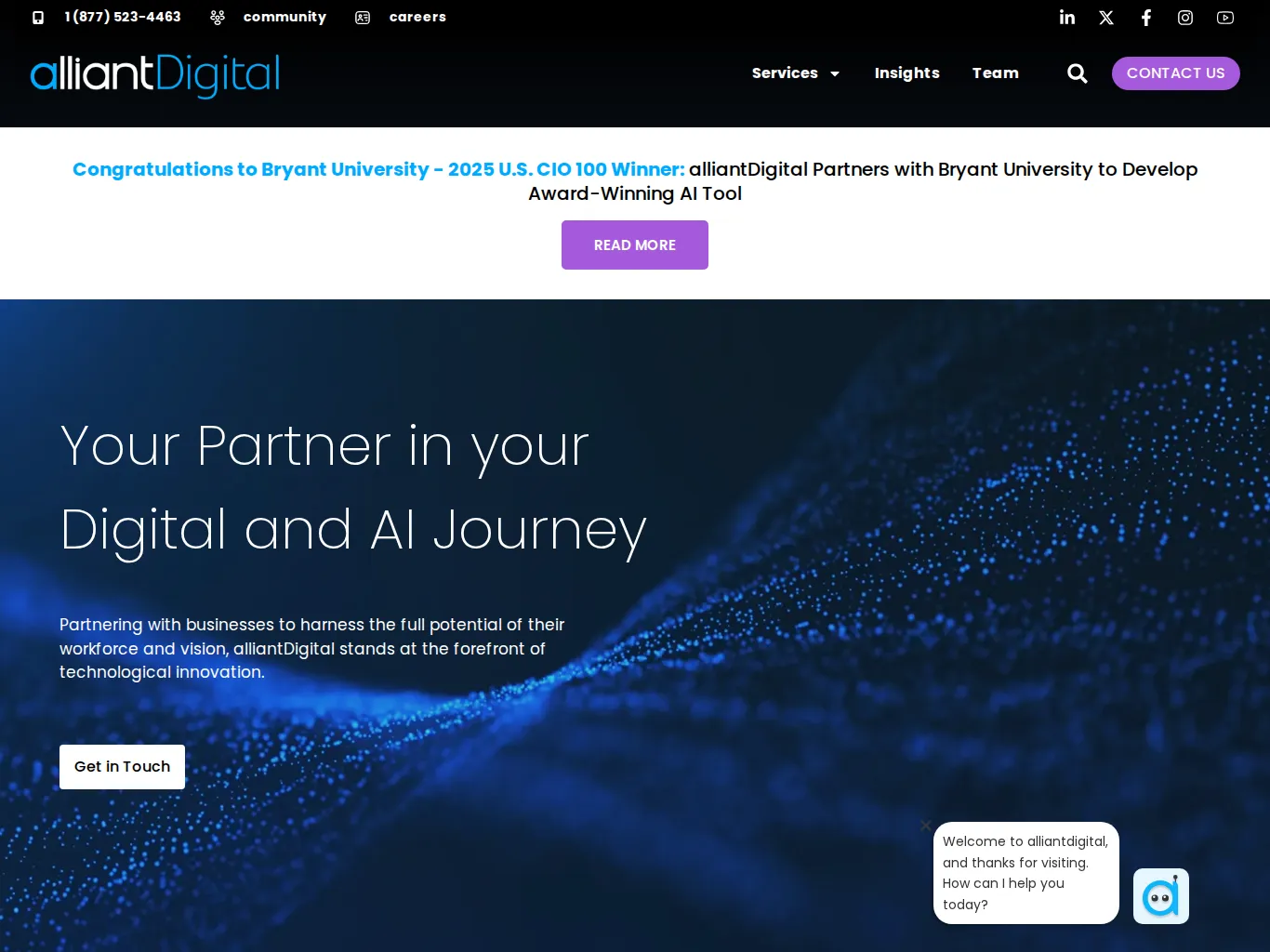Image resolution: width=1270 pixels, height=952 pixels.
Task: Visit alliantDigital on X (Twitter)
Action: (1106, 17)
